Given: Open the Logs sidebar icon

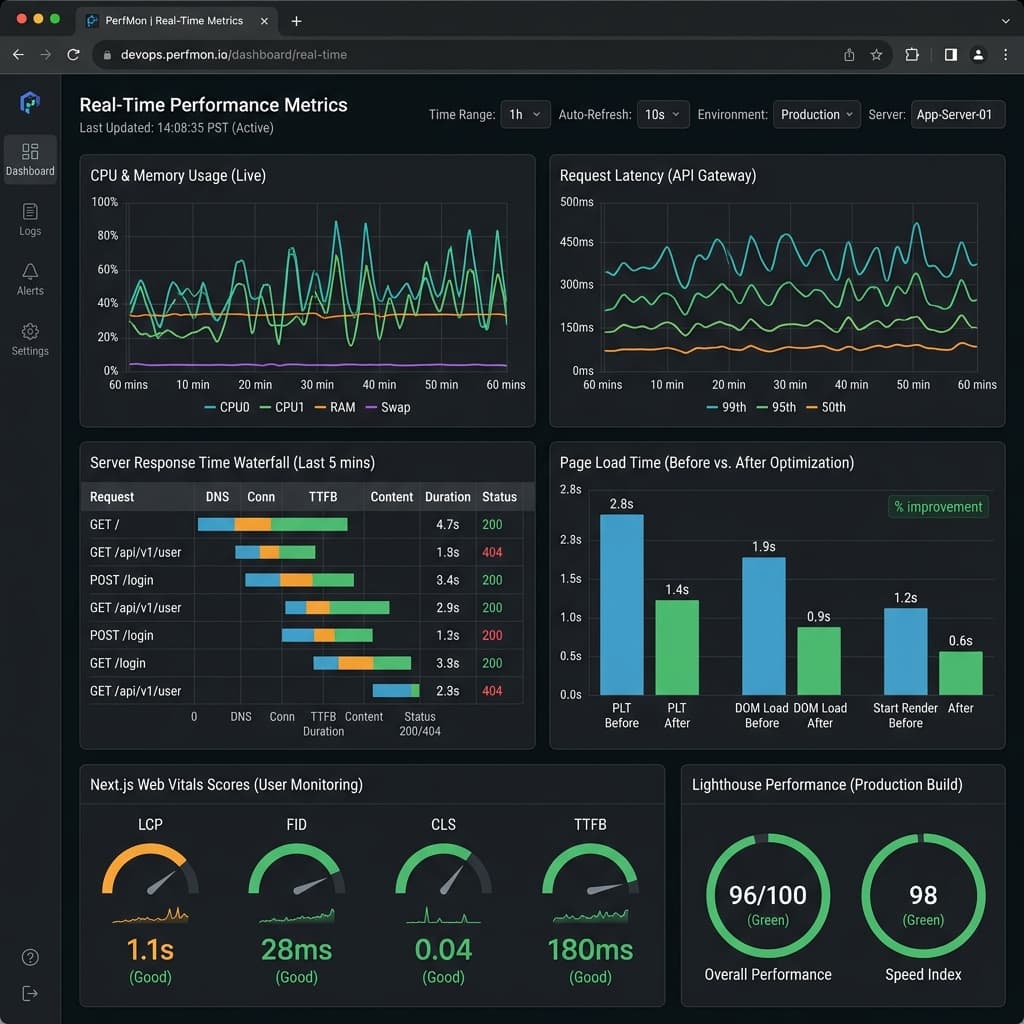Looking at the screenshot, I should click(x=30, y=212).
